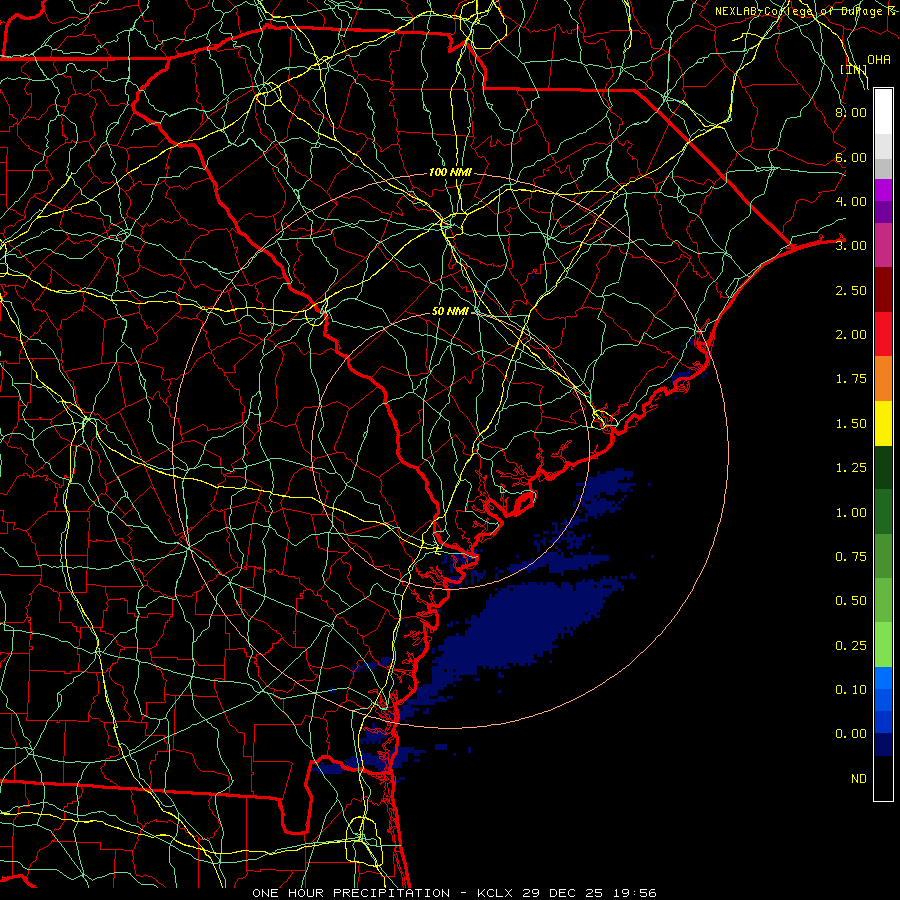Pick the bright magenta 4.00 legend swatch
900x900 pixels.
click(x=883, y=190)
